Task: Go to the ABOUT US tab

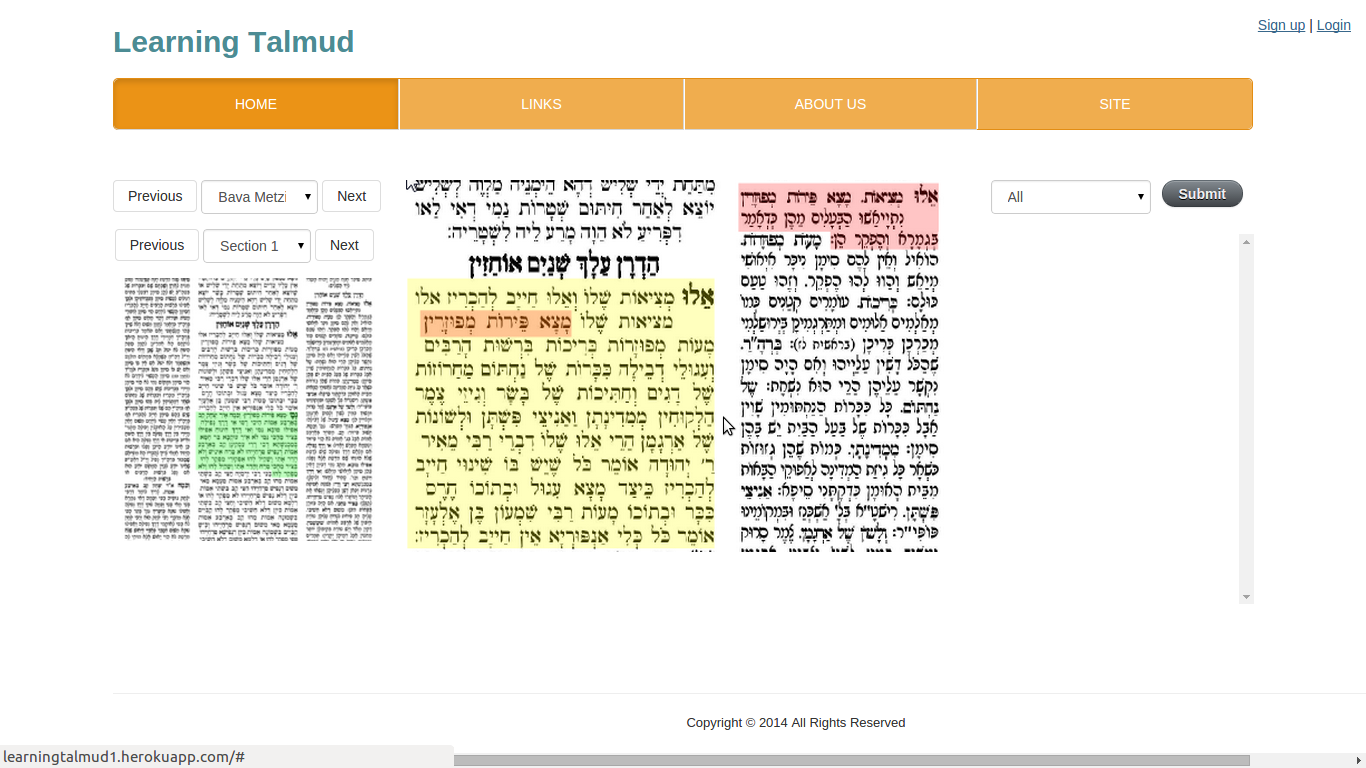Action: click(830, 104)
